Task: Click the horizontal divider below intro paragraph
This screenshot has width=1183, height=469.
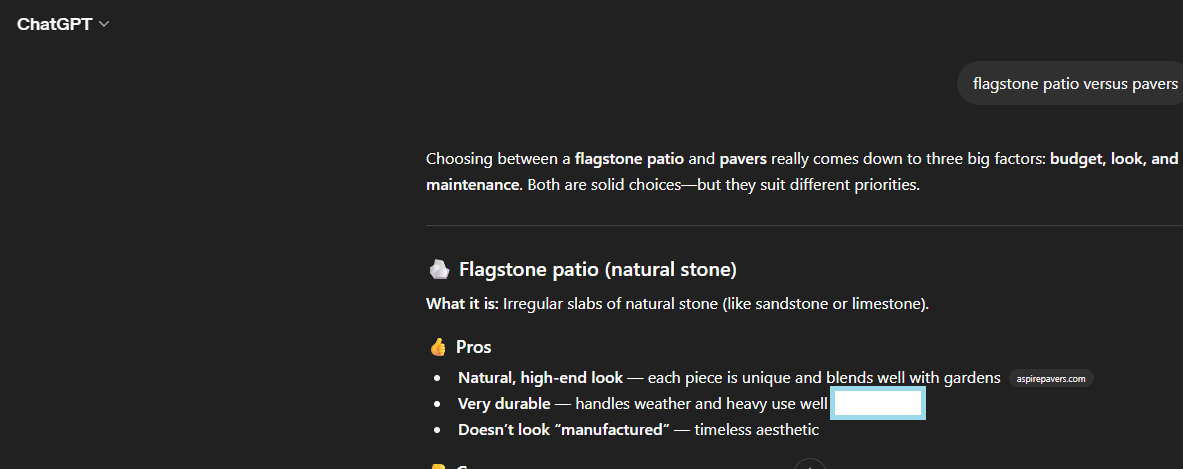Action: coord(800,226)
